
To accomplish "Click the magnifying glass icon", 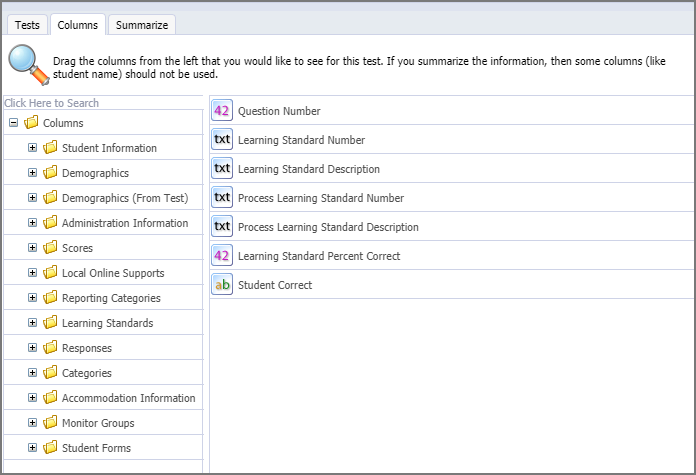I will click(28, 64).
